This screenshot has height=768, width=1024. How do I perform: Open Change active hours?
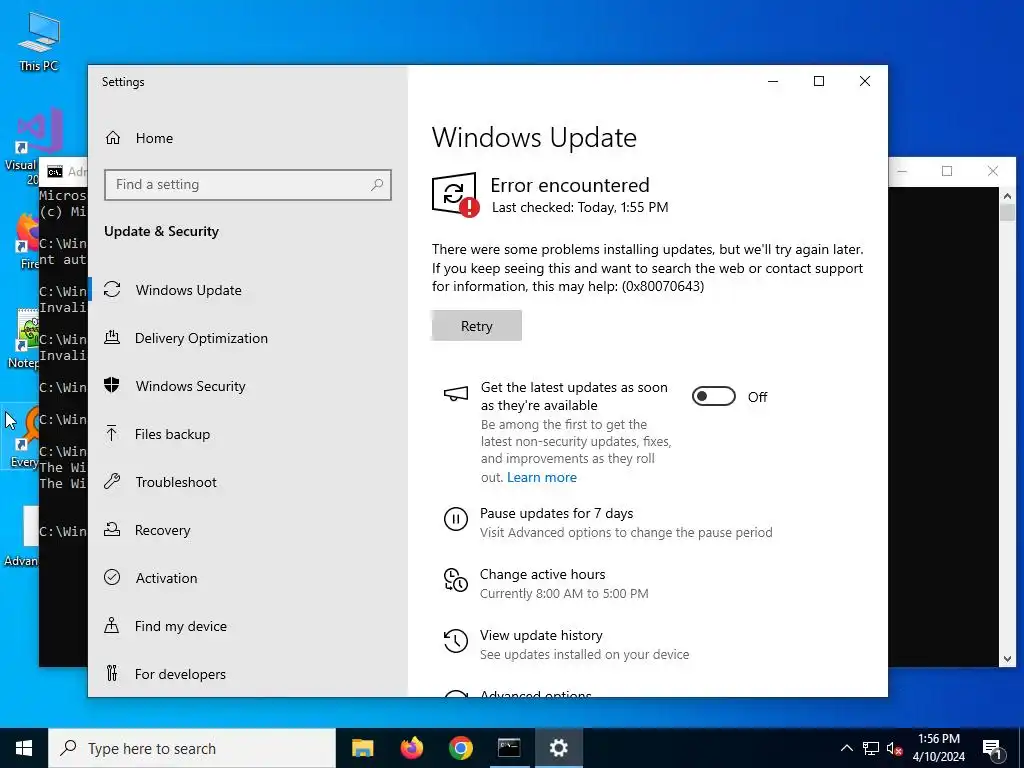[x=543, y=574]
